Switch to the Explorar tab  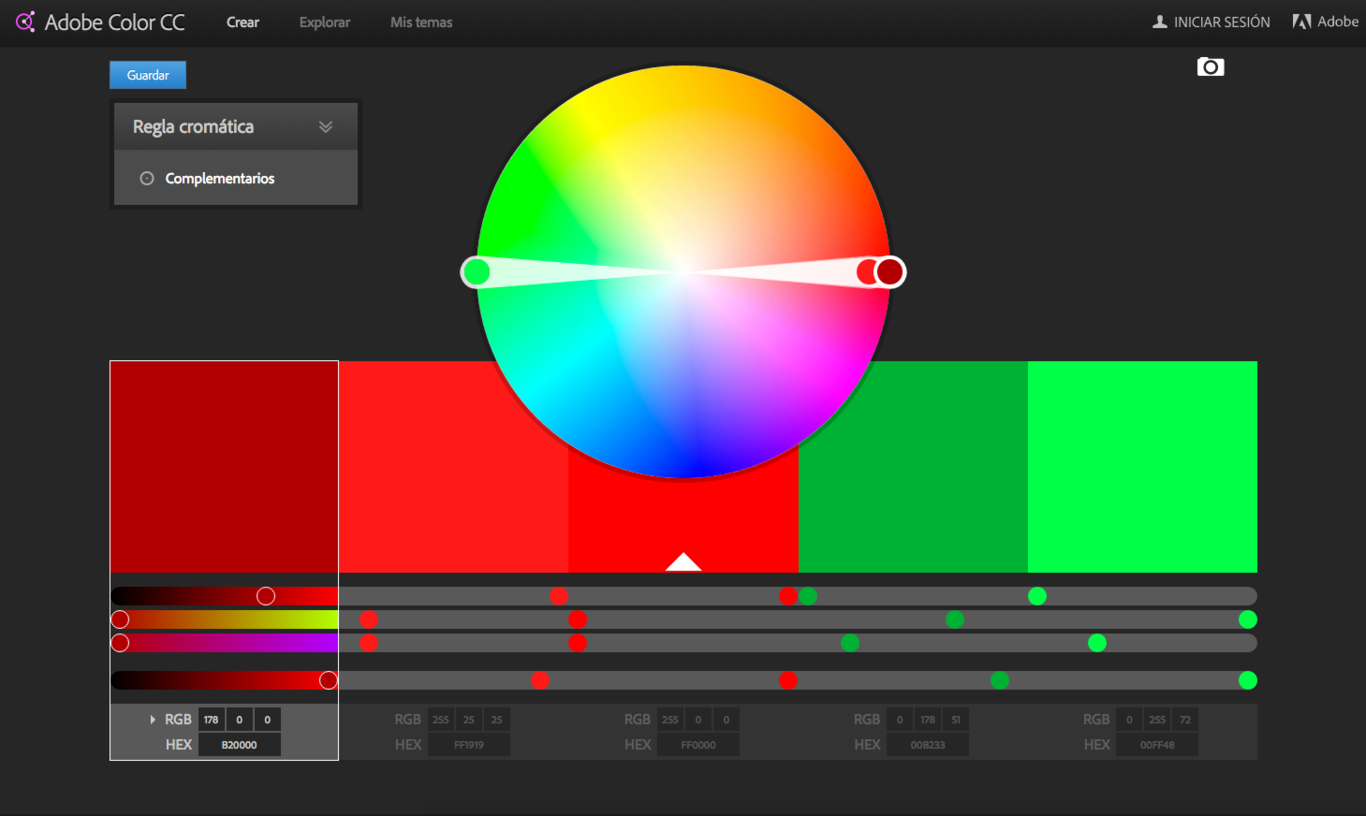(x=323, y=21)
